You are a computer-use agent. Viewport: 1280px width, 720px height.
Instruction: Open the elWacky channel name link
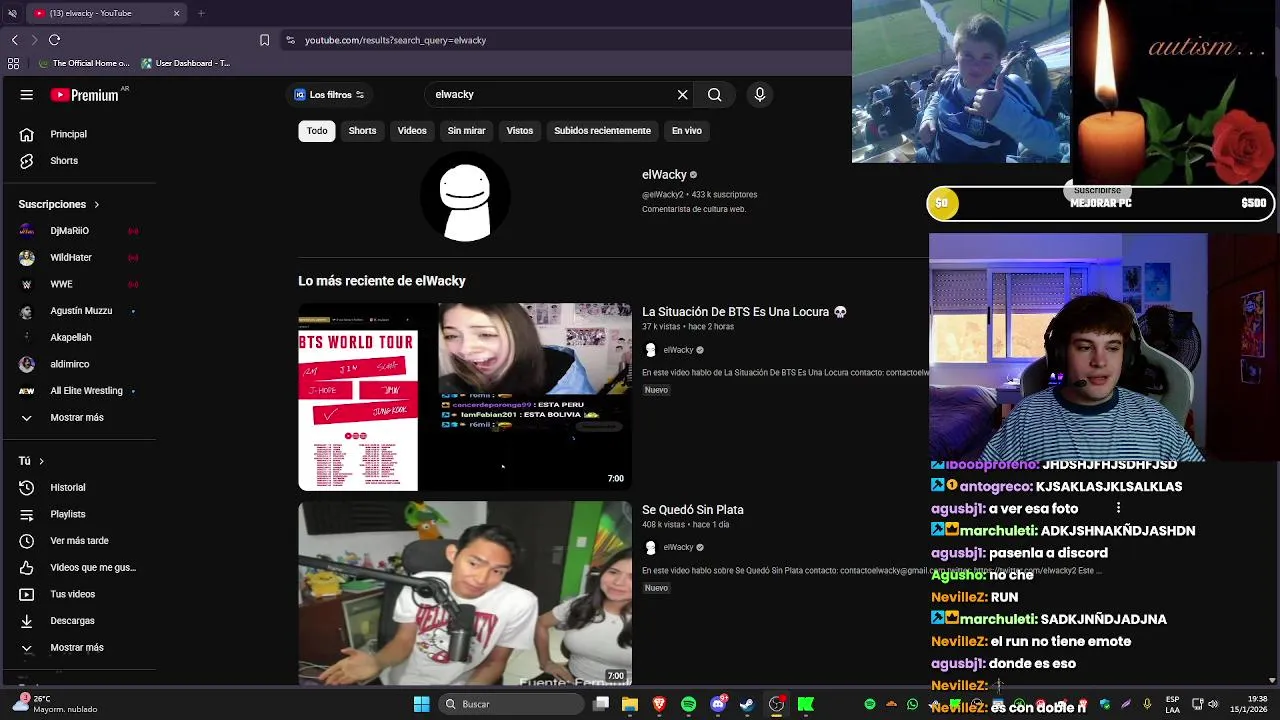664,175
